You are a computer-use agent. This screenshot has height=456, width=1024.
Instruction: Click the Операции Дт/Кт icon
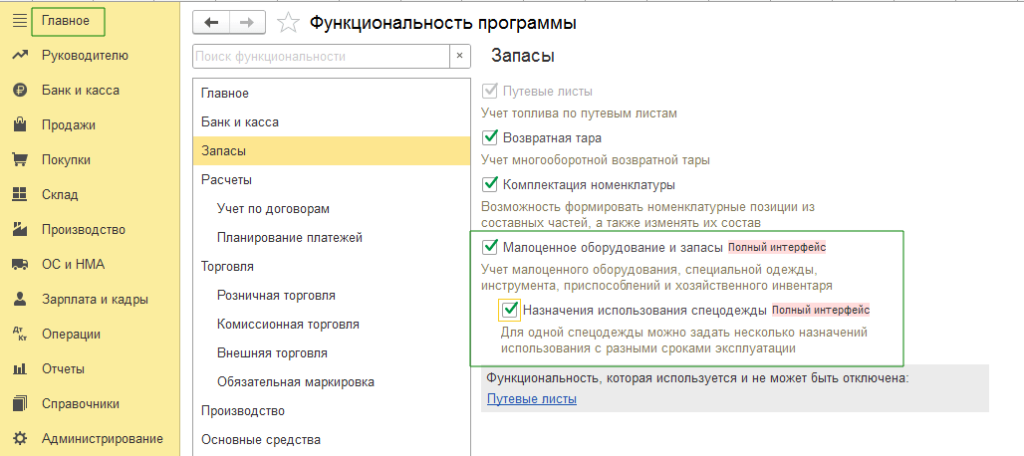pos(20,334)
